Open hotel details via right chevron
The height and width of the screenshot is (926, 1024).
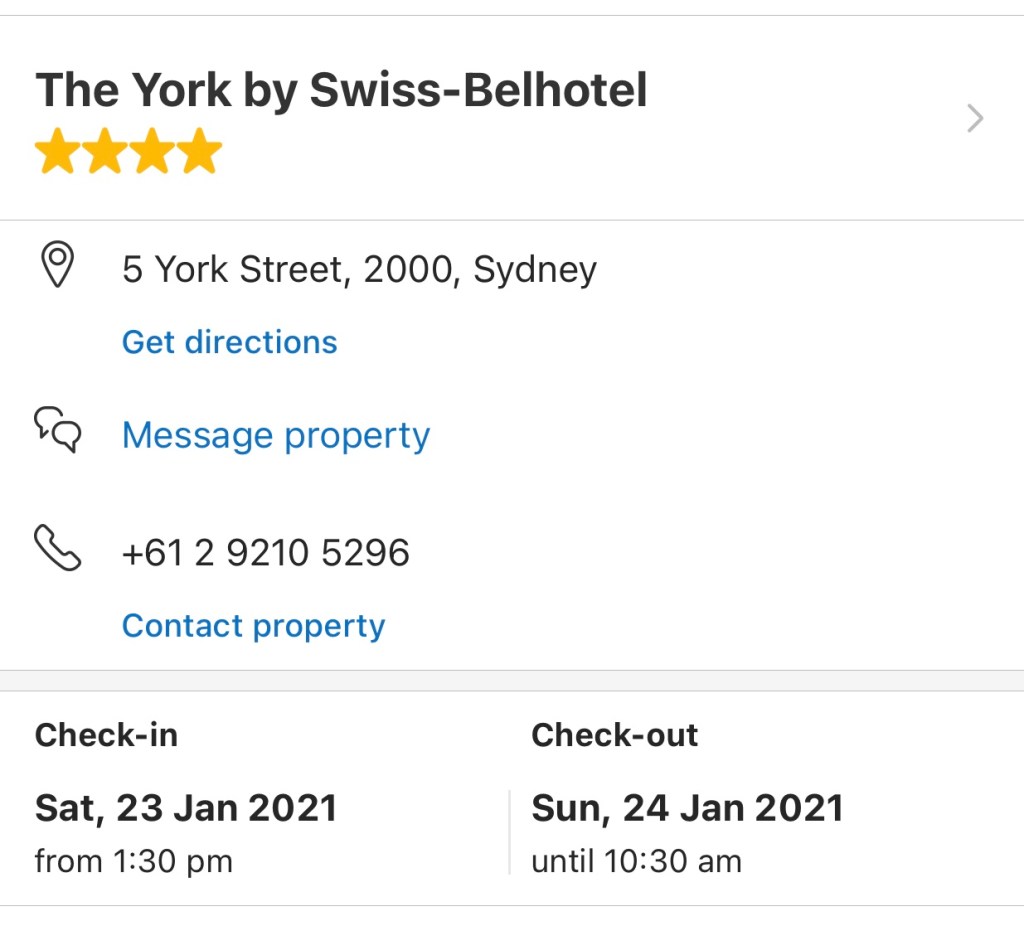[x=975, y=119]
